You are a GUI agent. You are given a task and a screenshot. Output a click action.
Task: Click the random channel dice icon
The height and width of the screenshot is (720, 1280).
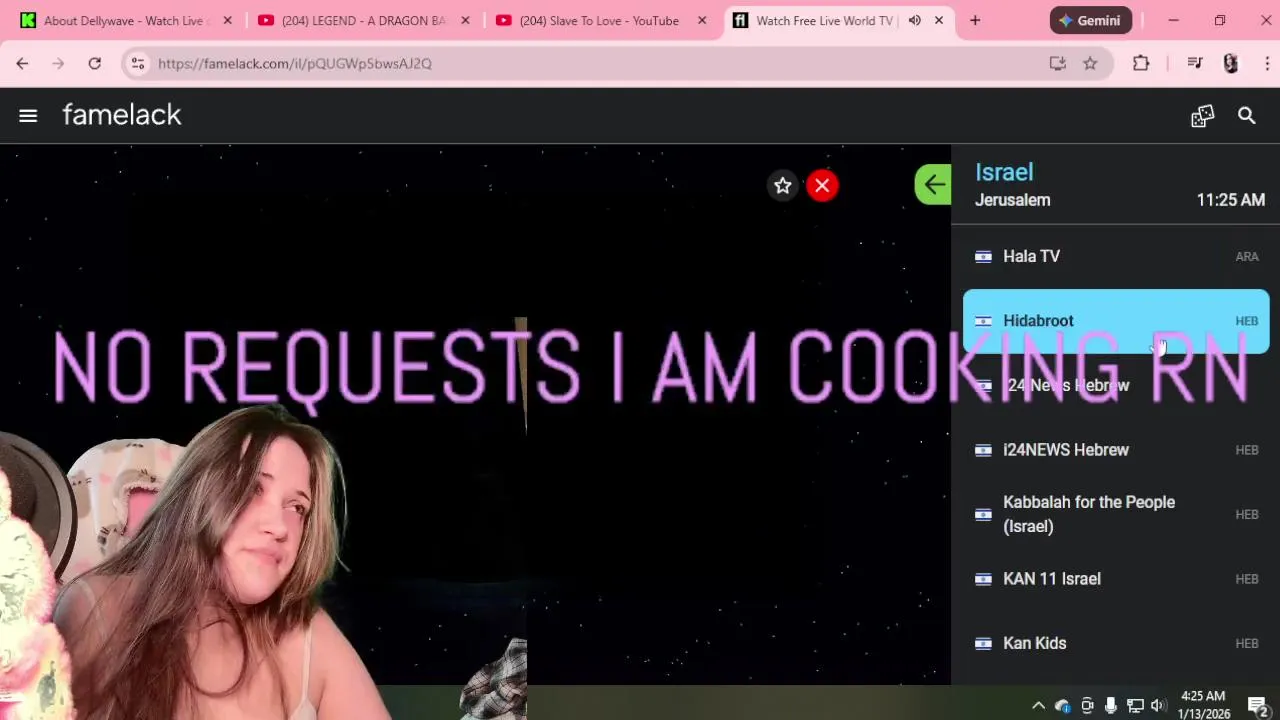coord(1202,116)
